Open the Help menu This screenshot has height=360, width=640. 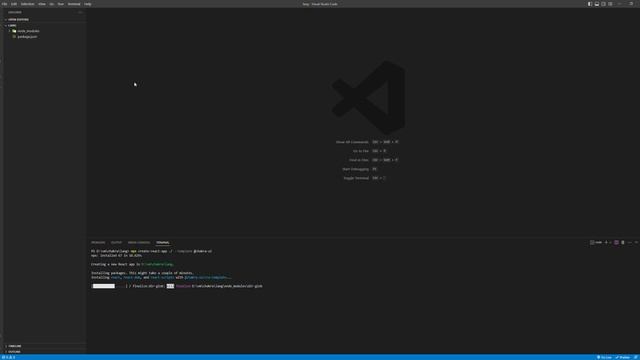(x=88, y=4)
